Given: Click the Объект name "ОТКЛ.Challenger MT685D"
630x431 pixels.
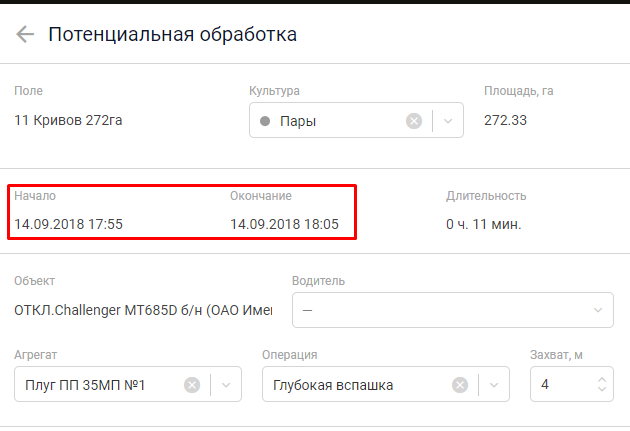Looking at the screenshot, I should [142, 310].
